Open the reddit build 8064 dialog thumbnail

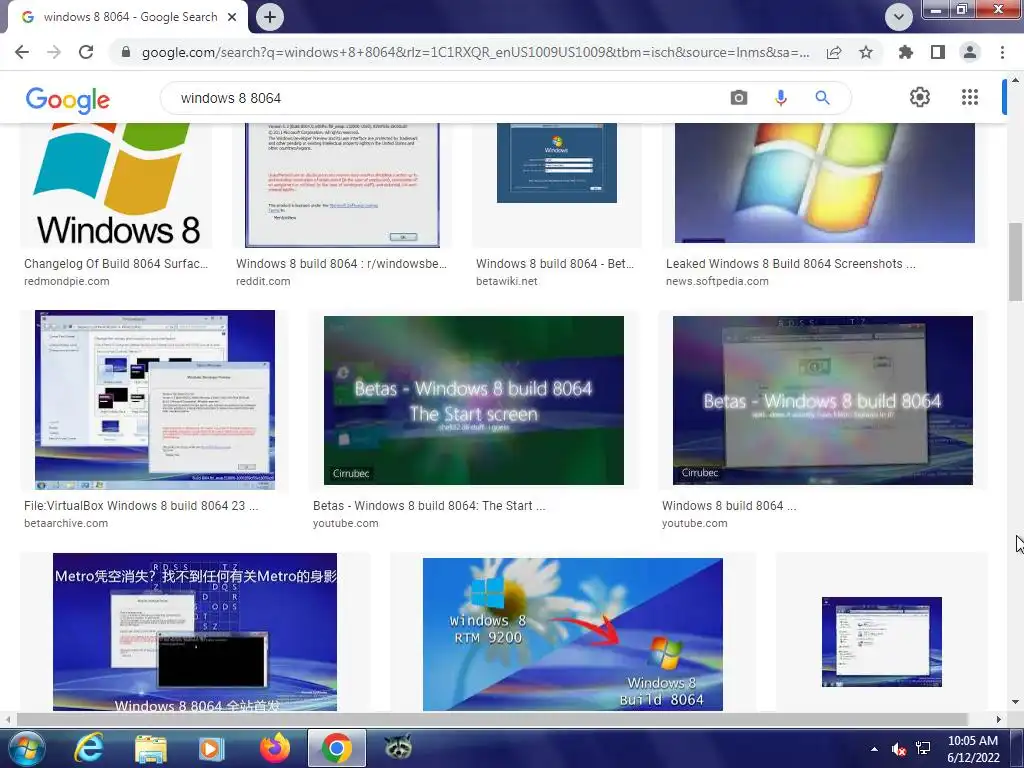[x=342, y=185]
